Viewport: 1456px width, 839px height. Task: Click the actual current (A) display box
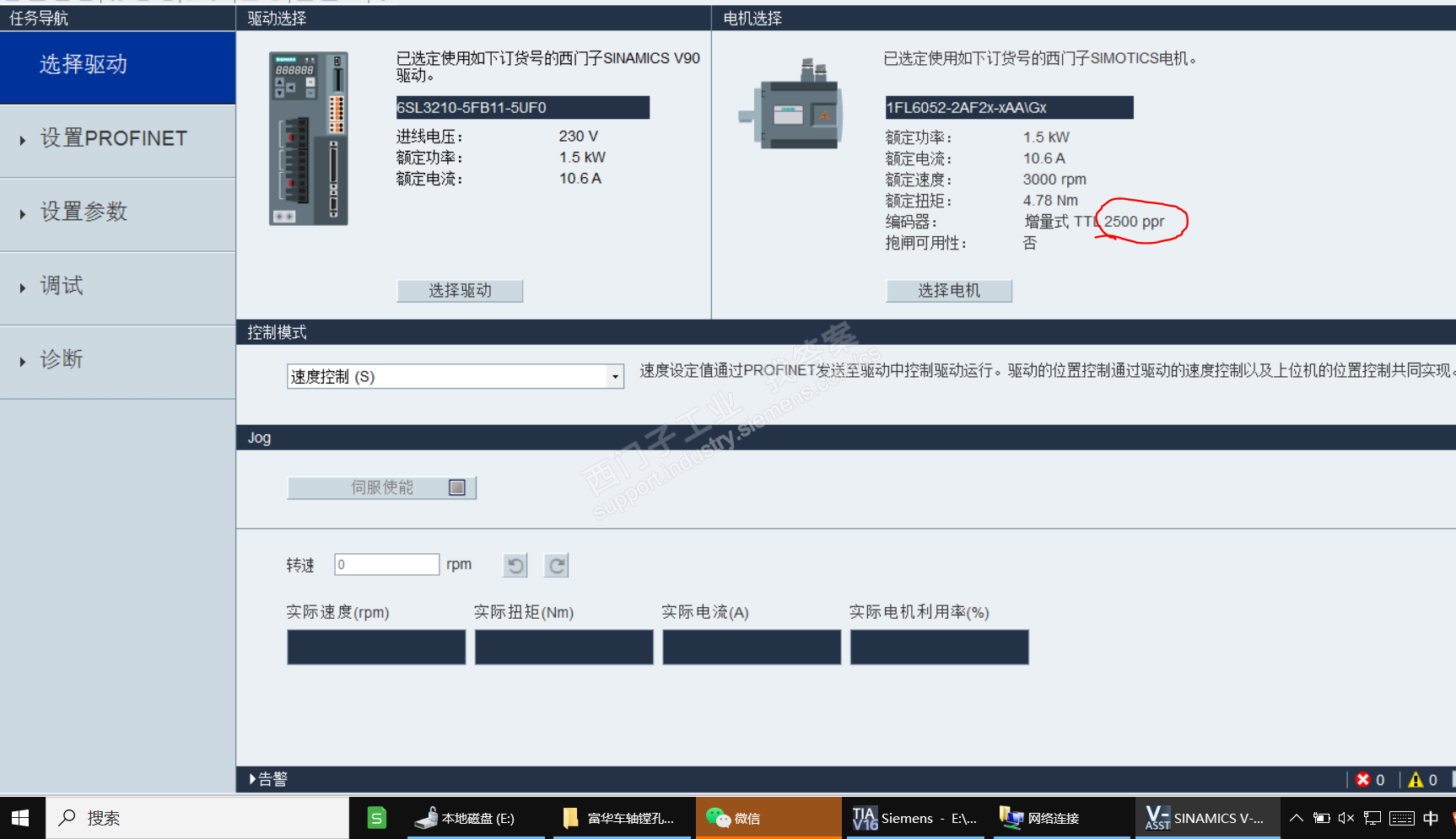[x=752, y=647]
